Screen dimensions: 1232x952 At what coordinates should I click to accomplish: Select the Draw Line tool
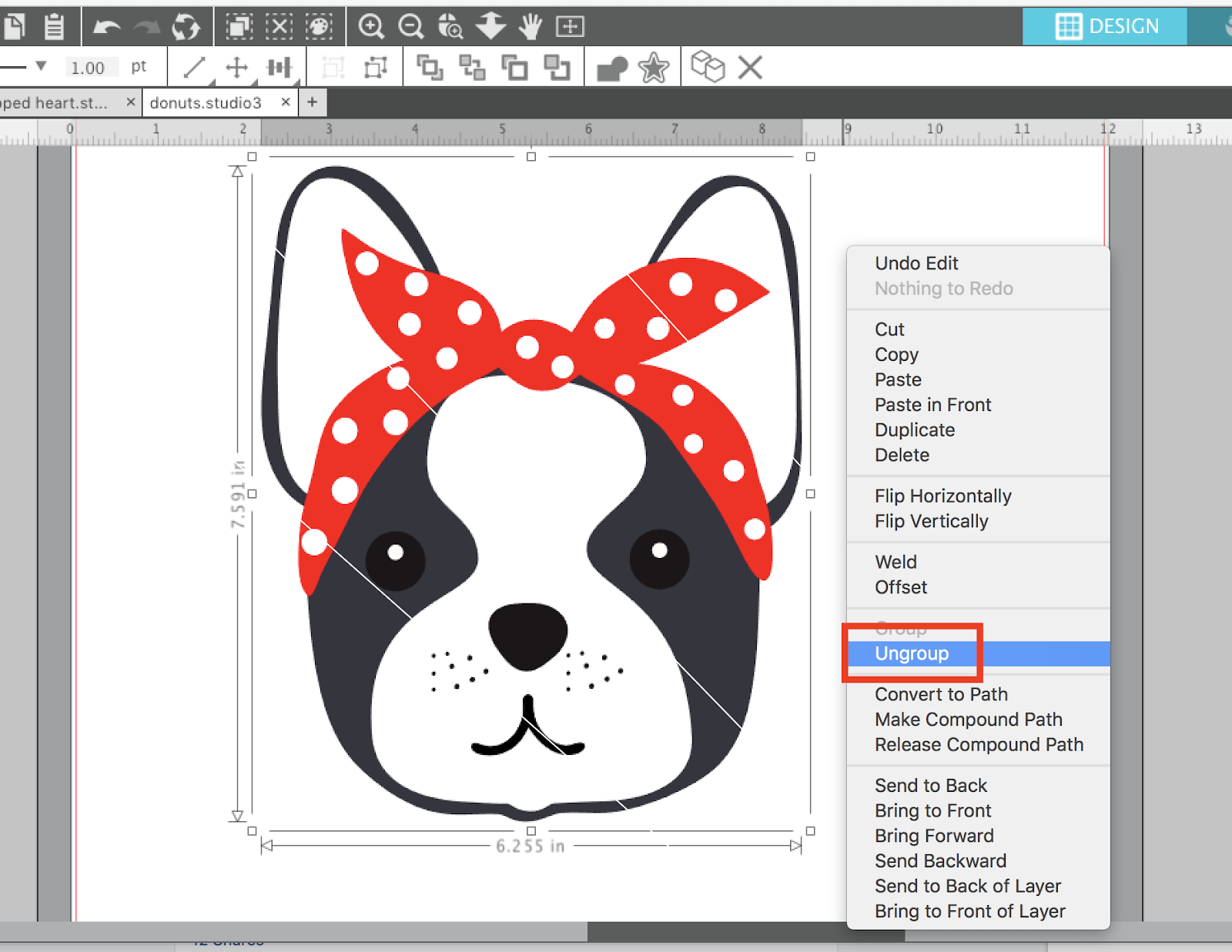pyautogui.click(x=194, y=68)
